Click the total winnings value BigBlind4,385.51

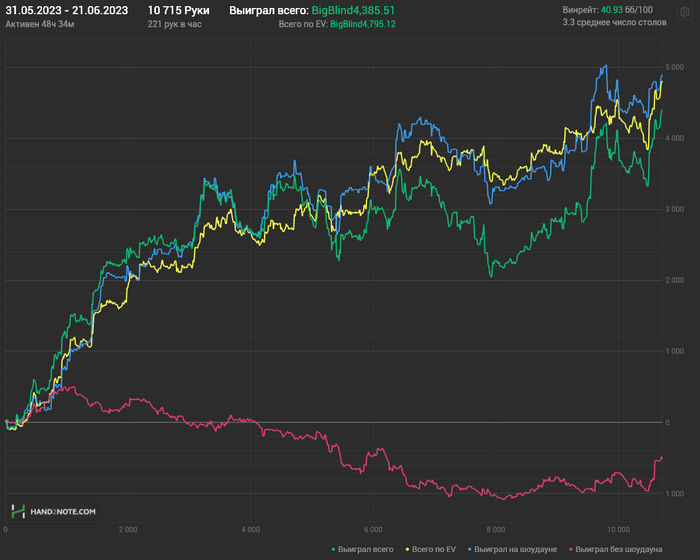pos(353,10)
